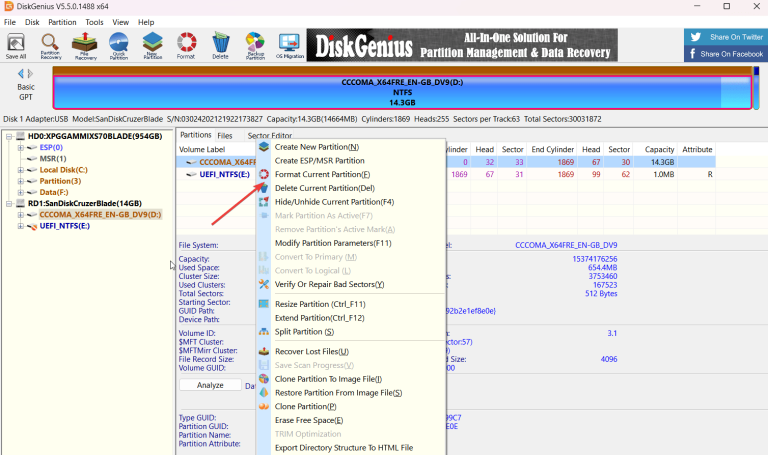The image size is (768, 455).
Task: Switch to the Partitions tab
Action: [x=195, y=135]
